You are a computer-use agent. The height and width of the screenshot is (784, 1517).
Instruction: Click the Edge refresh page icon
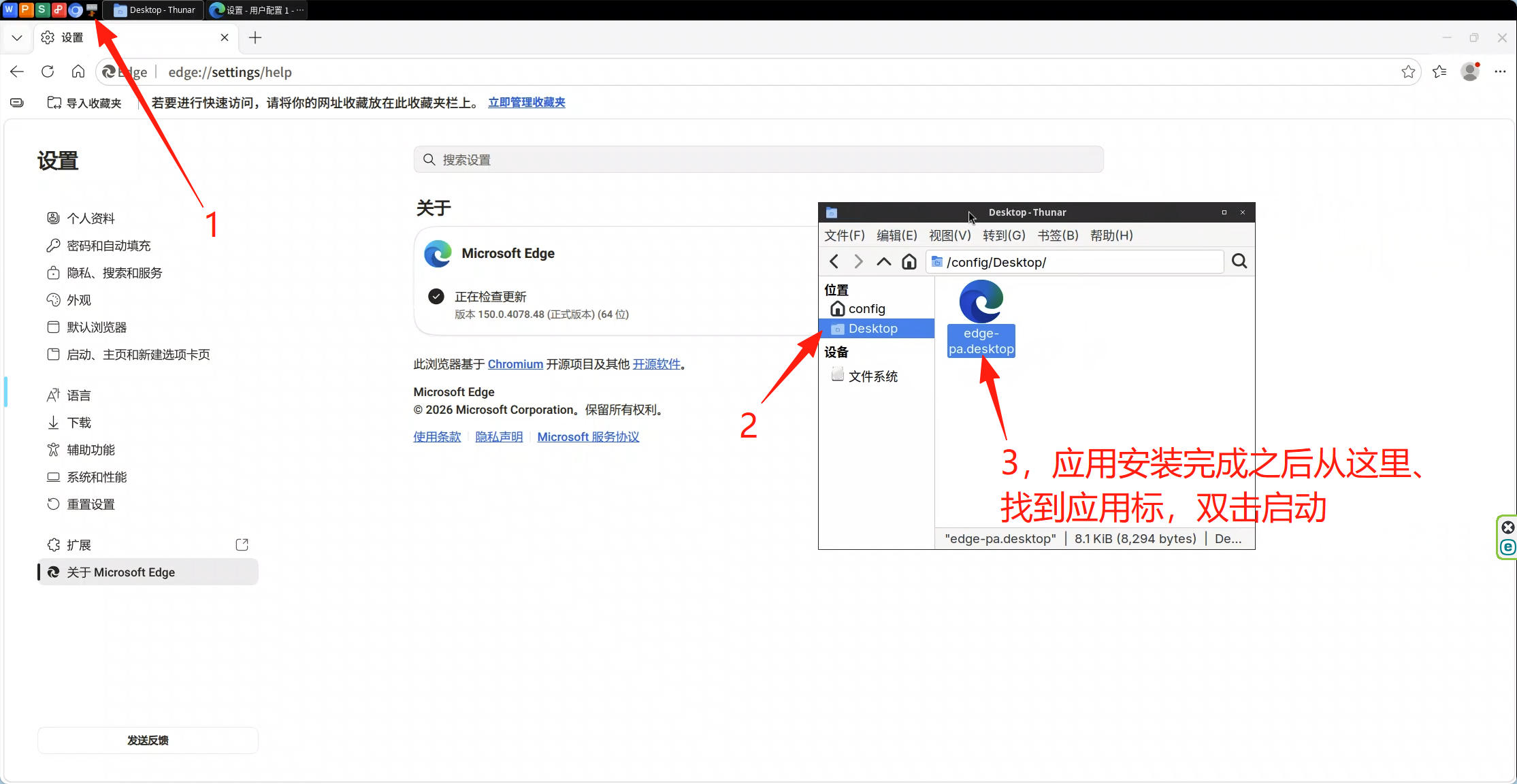pos(48,71)
